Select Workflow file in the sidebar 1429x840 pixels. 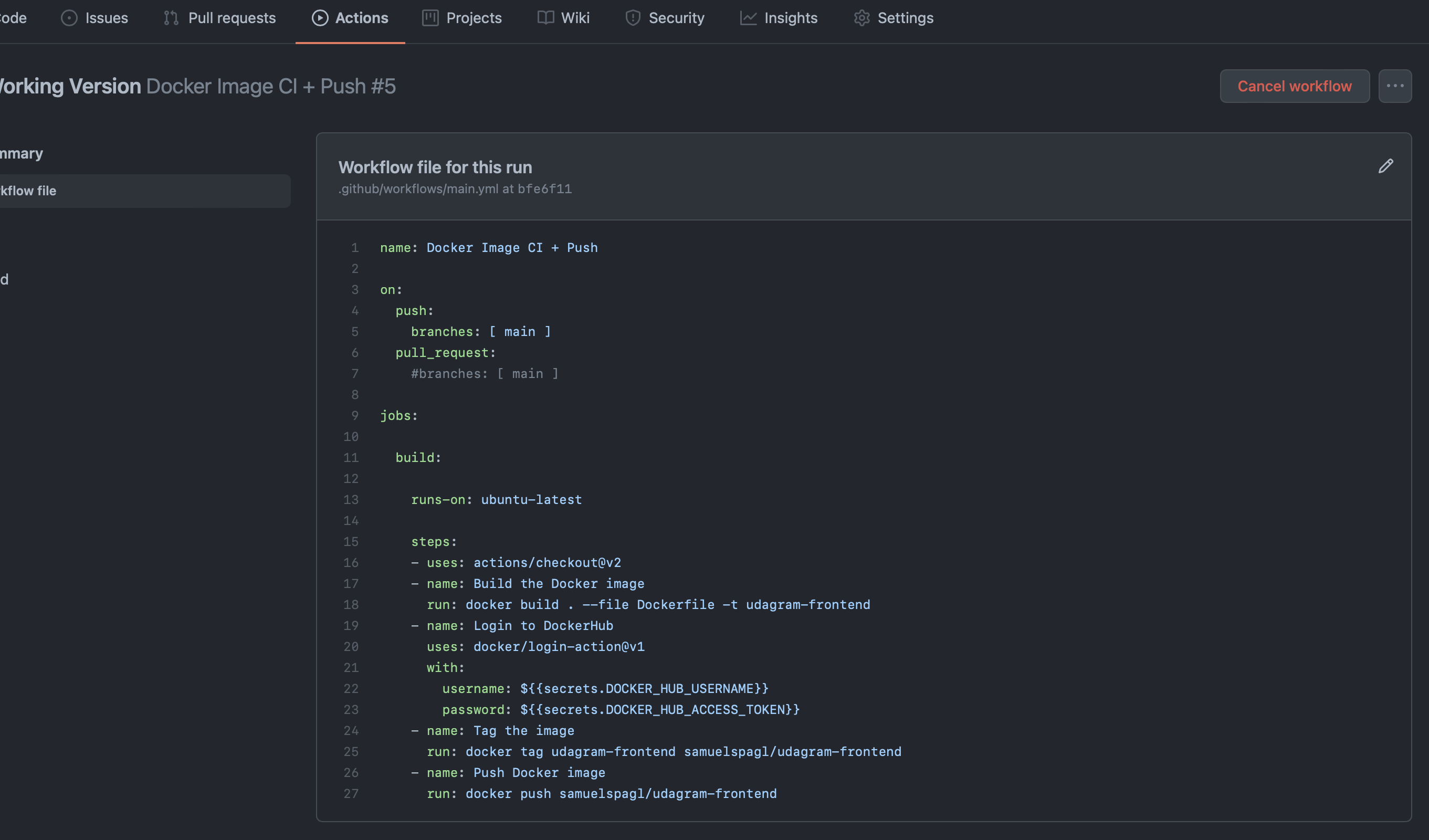28,191
